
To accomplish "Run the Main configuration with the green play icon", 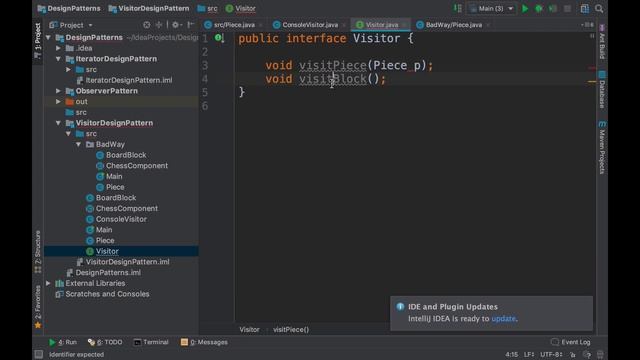I will point(525,9).
